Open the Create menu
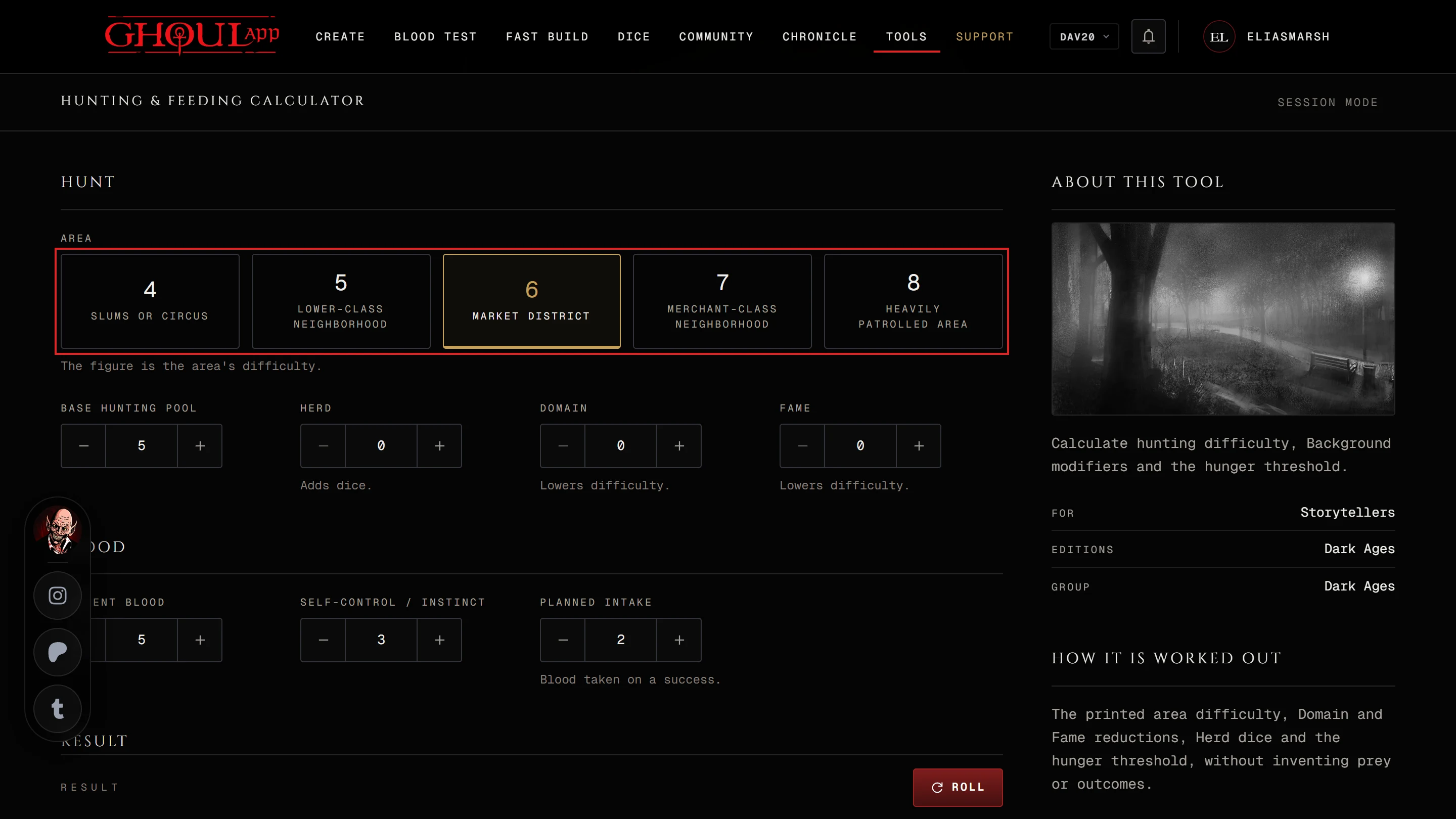This screenshot has width=1456, height=819. pyautogui.click(x=340, y=37)
